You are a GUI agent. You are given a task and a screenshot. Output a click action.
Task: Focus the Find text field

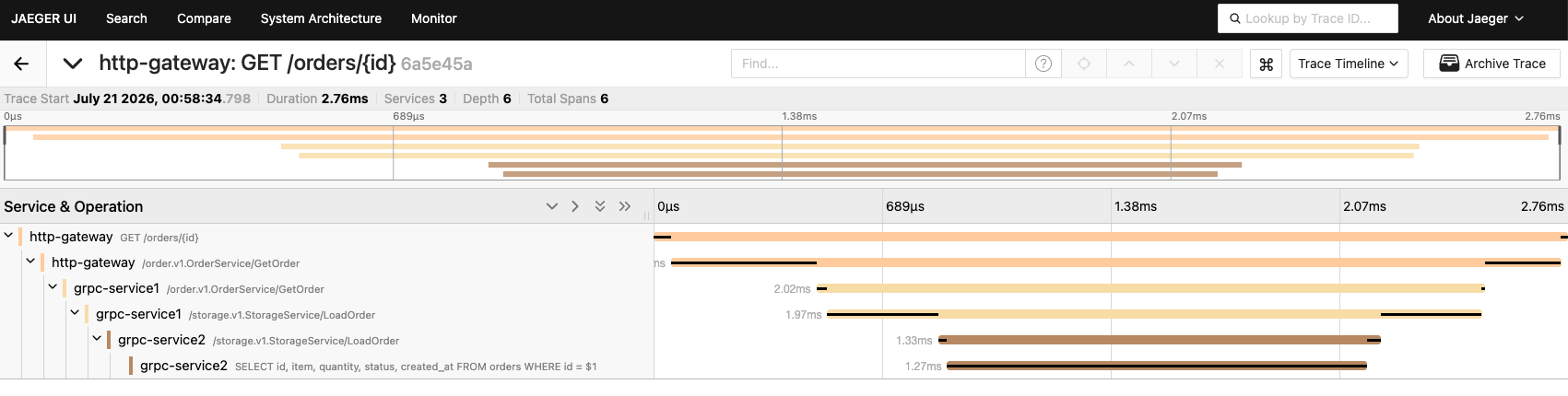coord(878,64)
